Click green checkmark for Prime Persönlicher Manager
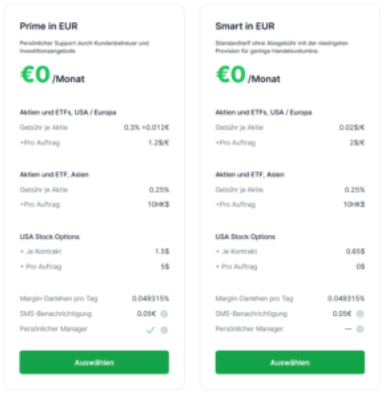This screenshot has width=388, height=397. point(151,330)
